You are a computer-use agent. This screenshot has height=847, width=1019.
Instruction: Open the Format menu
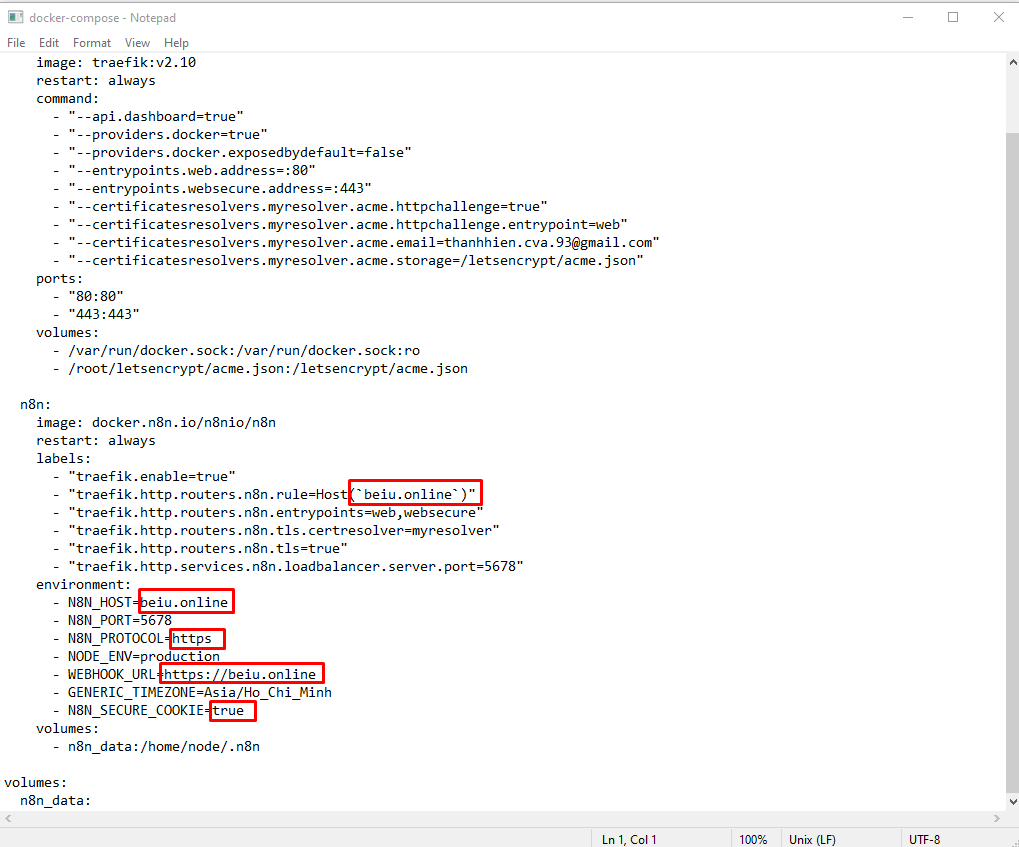(x=92, y=43)
